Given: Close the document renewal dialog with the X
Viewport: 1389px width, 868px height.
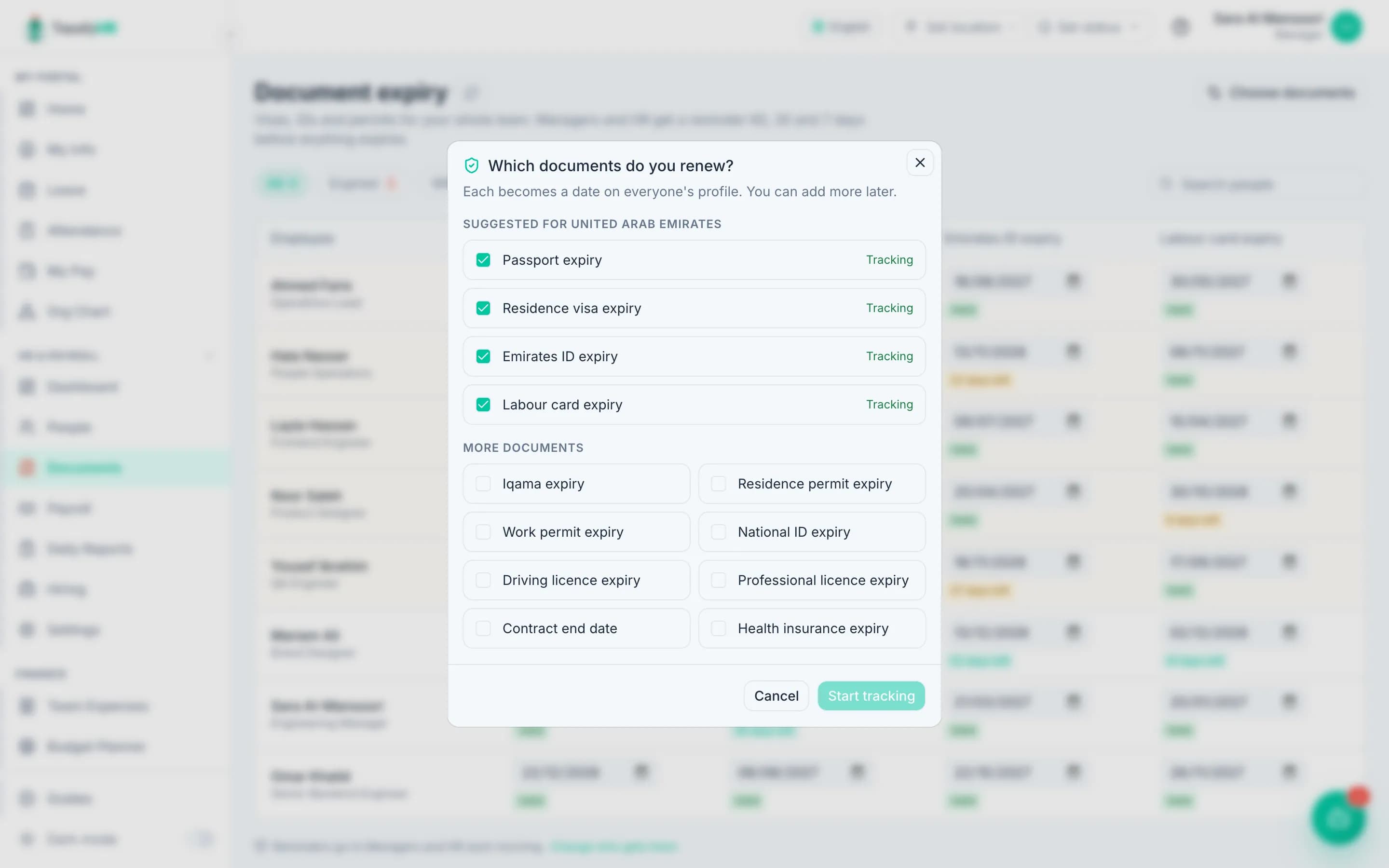Looking at the screenshot, I should 920,163.
